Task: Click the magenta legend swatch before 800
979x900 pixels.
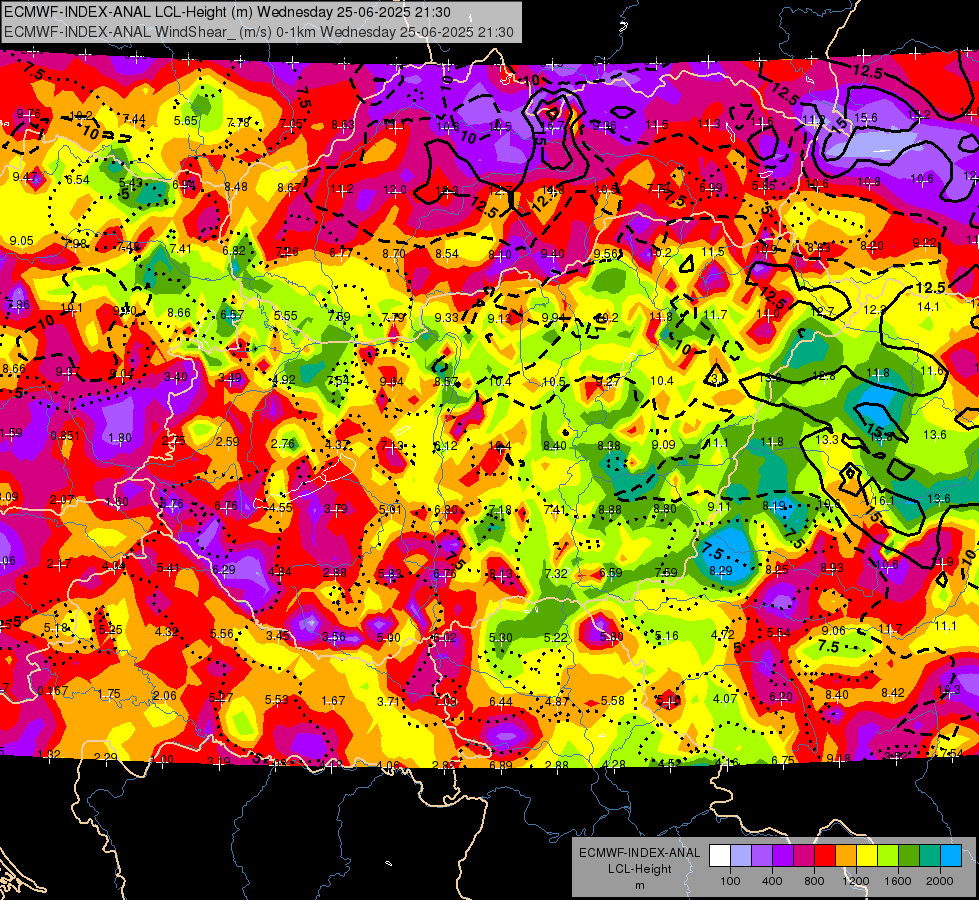Action: [x=804, y=856]
